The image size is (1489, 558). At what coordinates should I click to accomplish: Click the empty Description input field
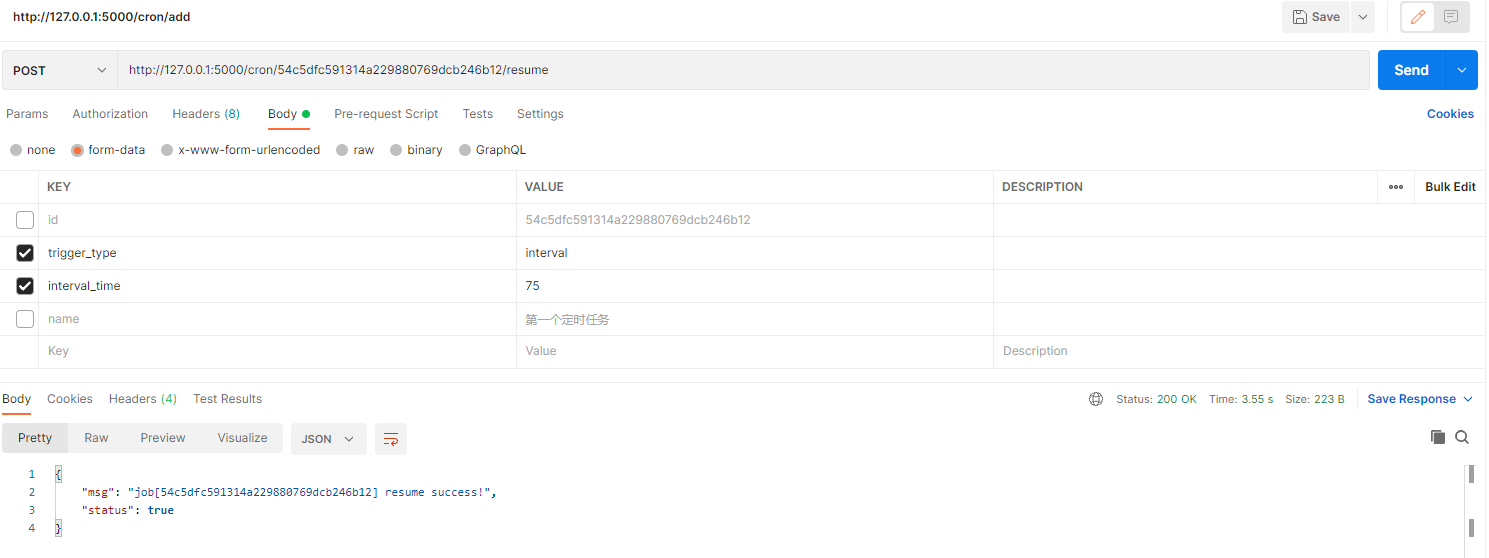[x=1239, y=351]
